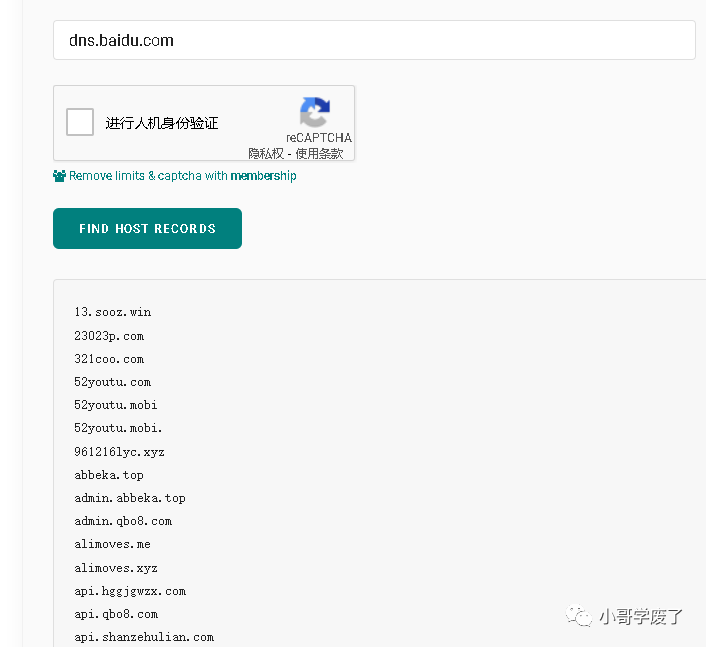The image size is (706, 647).
Task: Select the 961216lyc.xyz host record
Action: tap(119, 452)
